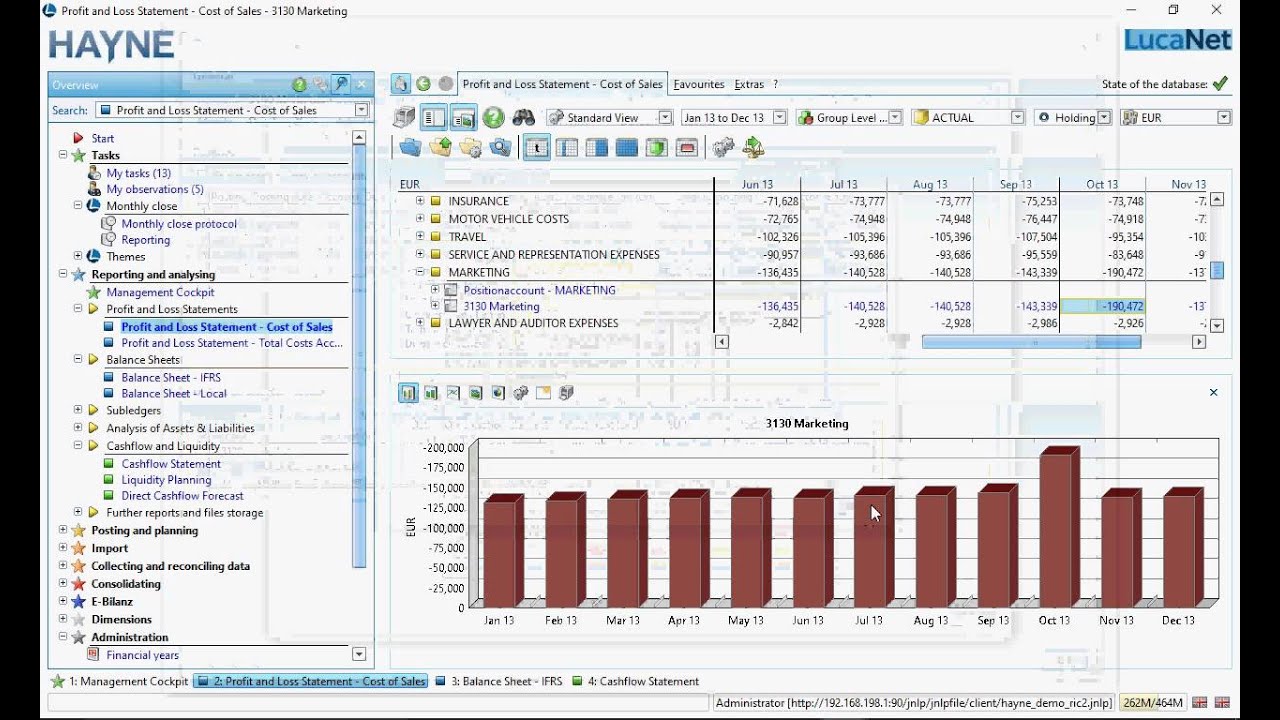Print the chart with printer icon

pos(566,393)
